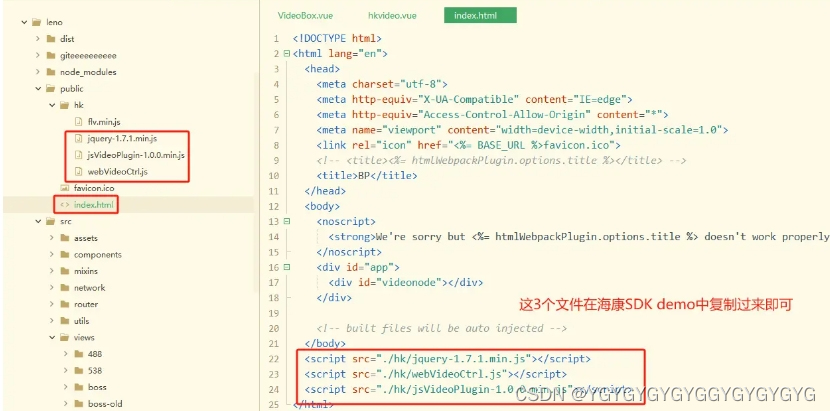Collapse the views folder chevron

(x=52, y=337)
